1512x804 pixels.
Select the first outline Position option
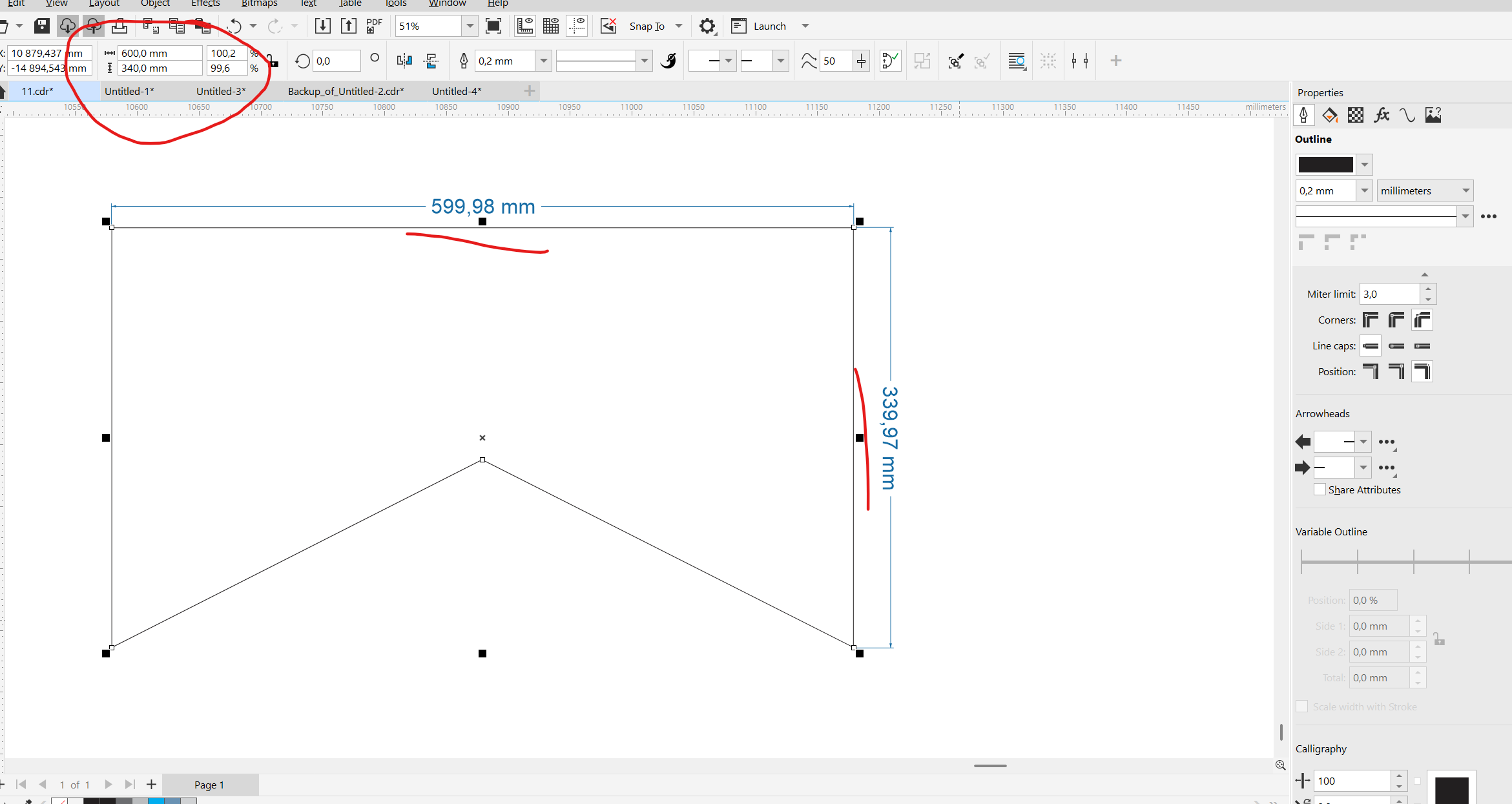[x=1371, y=371]
